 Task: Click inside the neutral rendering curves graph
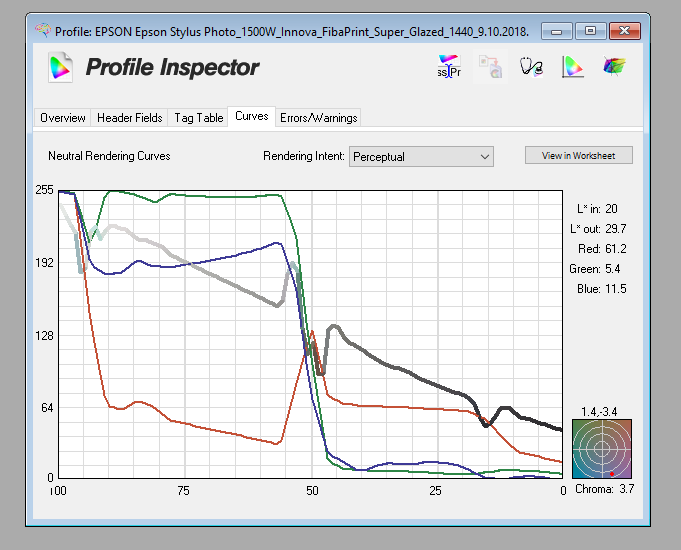pos(311,334)
